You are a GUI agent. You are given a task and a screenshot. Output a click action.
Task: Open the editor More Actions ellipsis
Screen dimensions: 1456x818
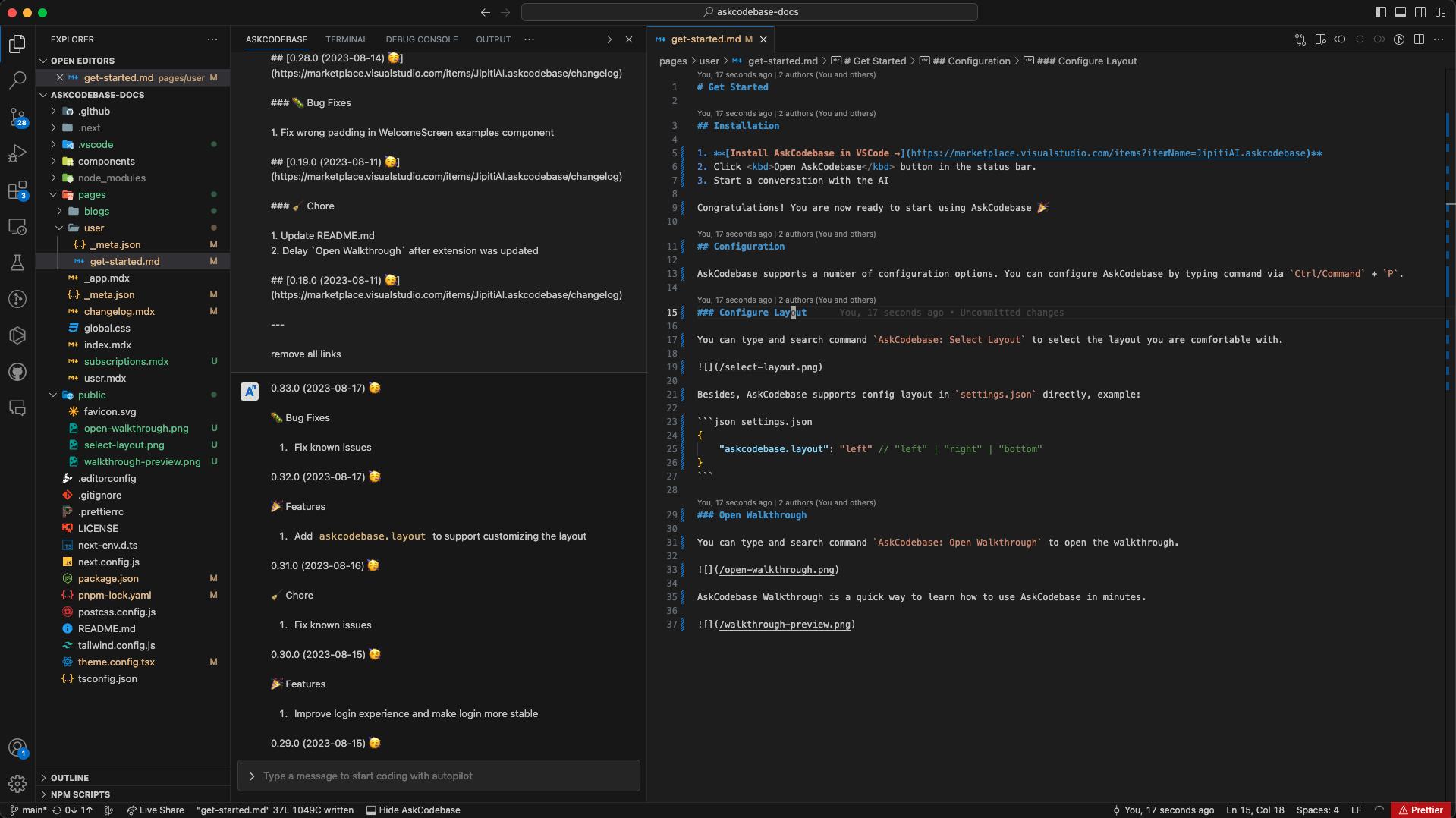pos(1439,39)
